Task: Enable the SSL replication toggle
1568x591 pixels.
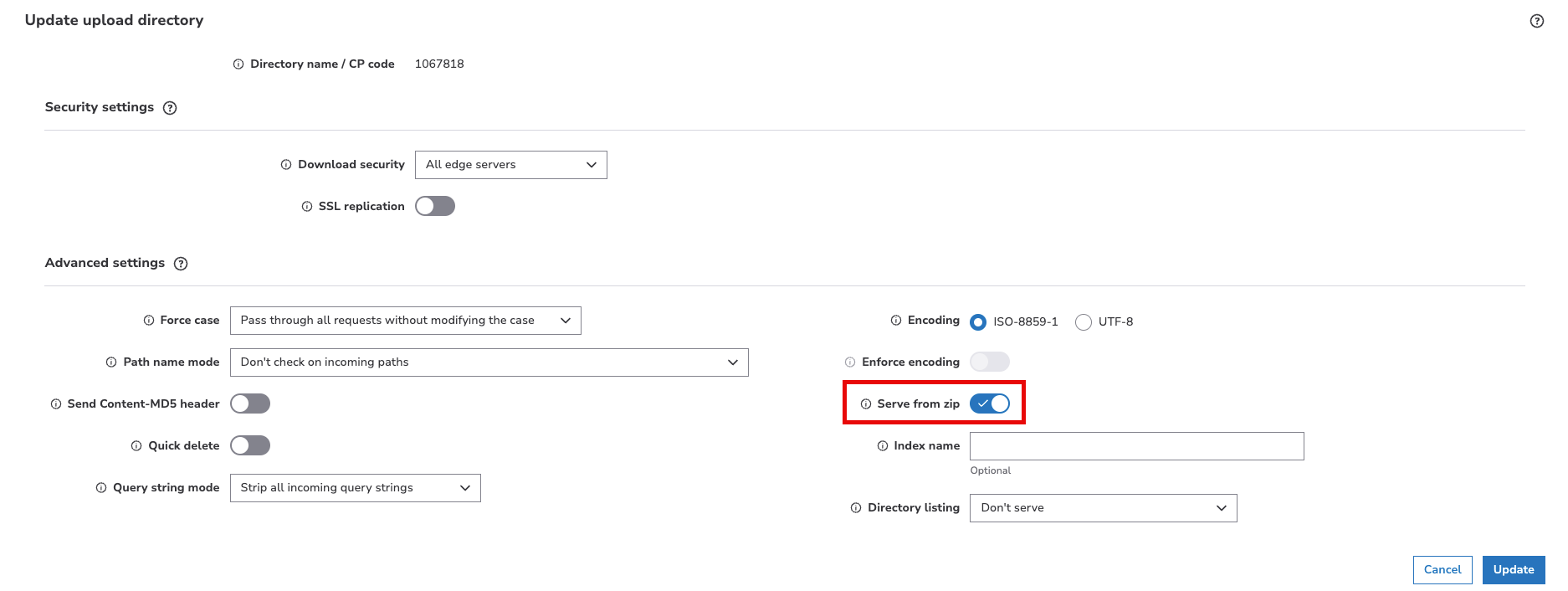Action: tap(435, 206)
